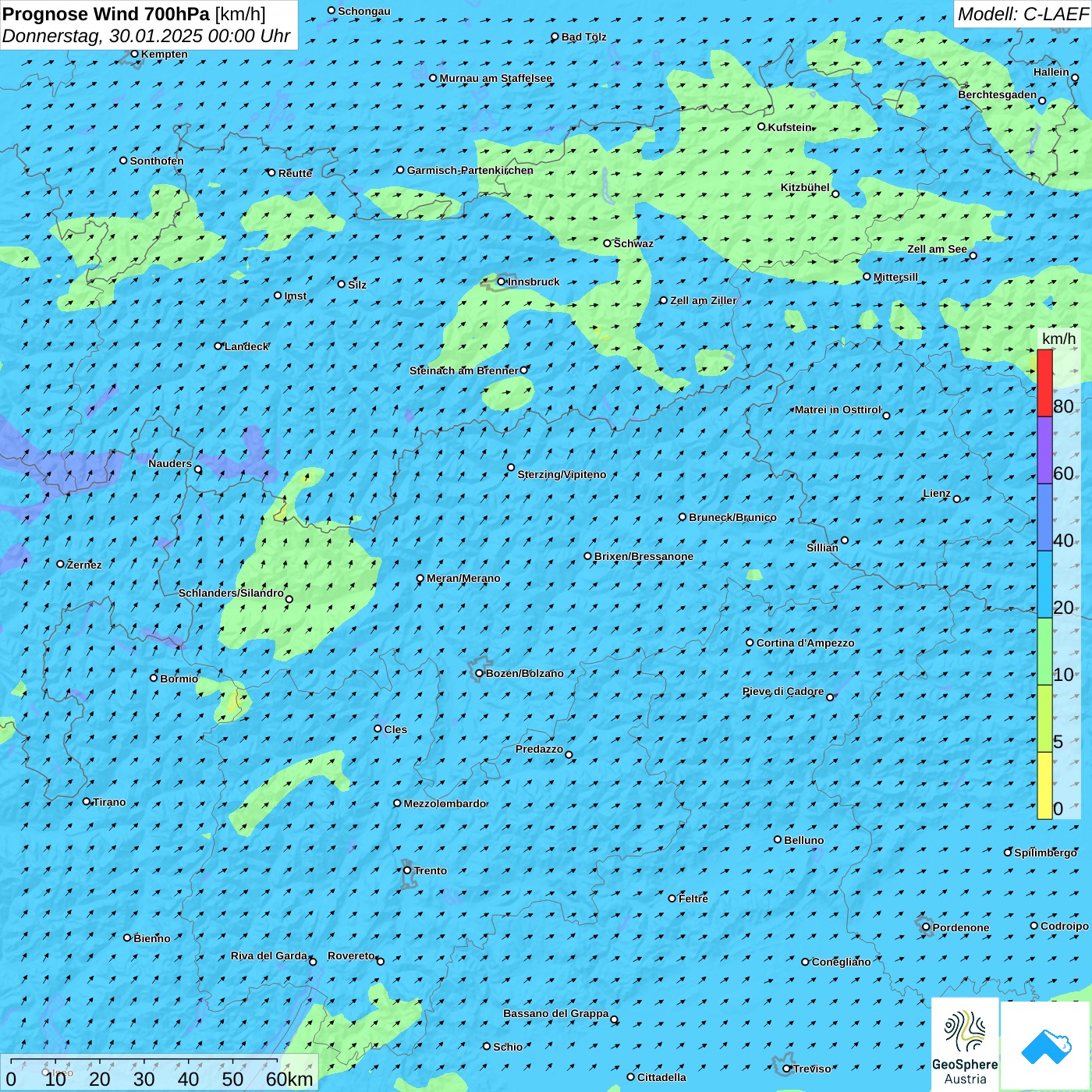Click the Zell am See label

click(937, 249)
